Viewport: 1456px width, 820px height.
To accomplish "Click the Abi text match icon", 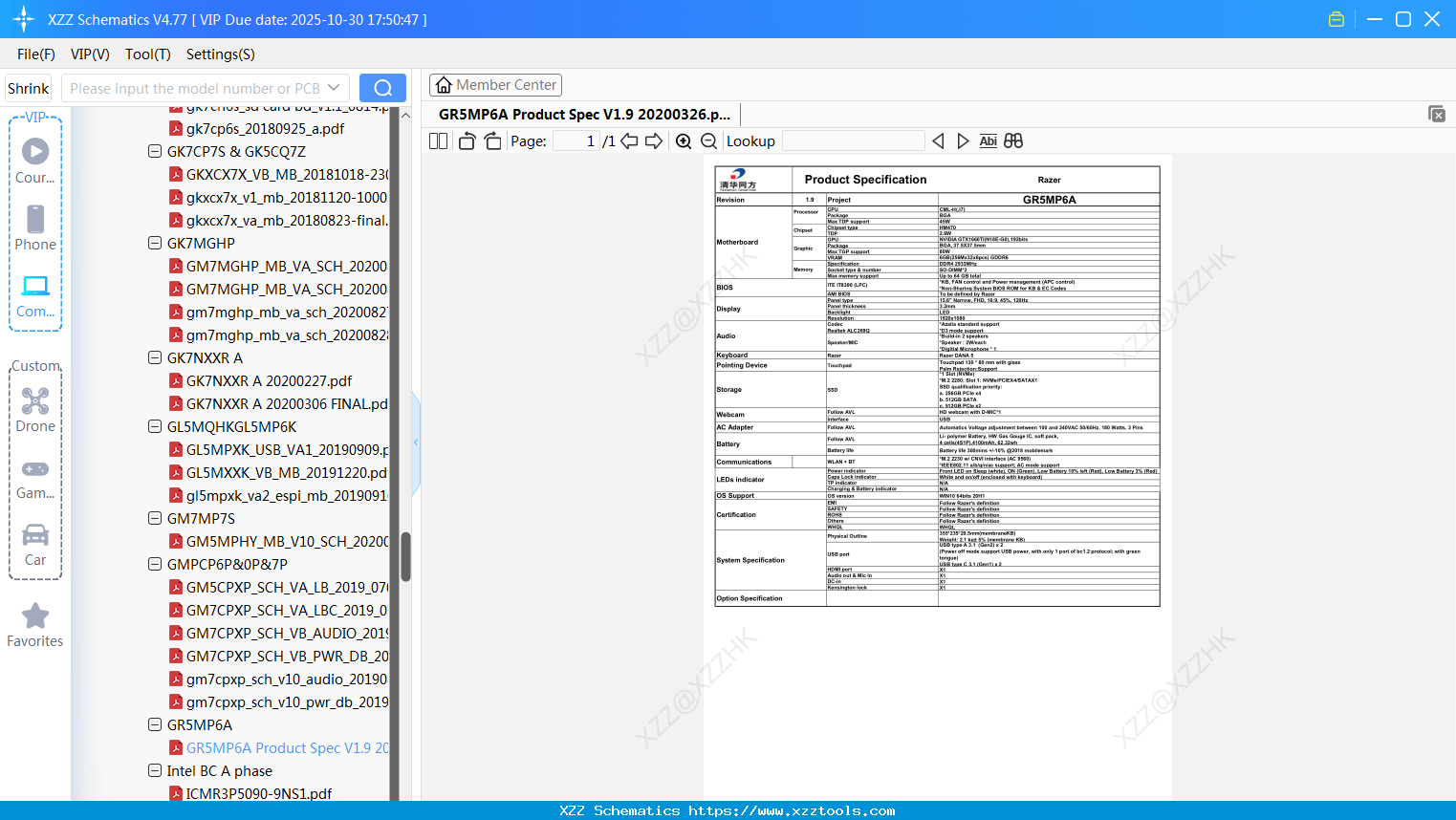I will click(x=989, y=141).
